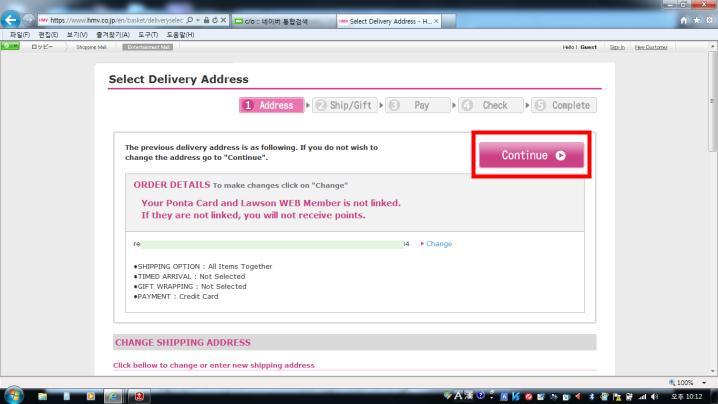Screen dimensions: 718x404
Task: Click the Windows Start orb
Action: click(15, 394)
